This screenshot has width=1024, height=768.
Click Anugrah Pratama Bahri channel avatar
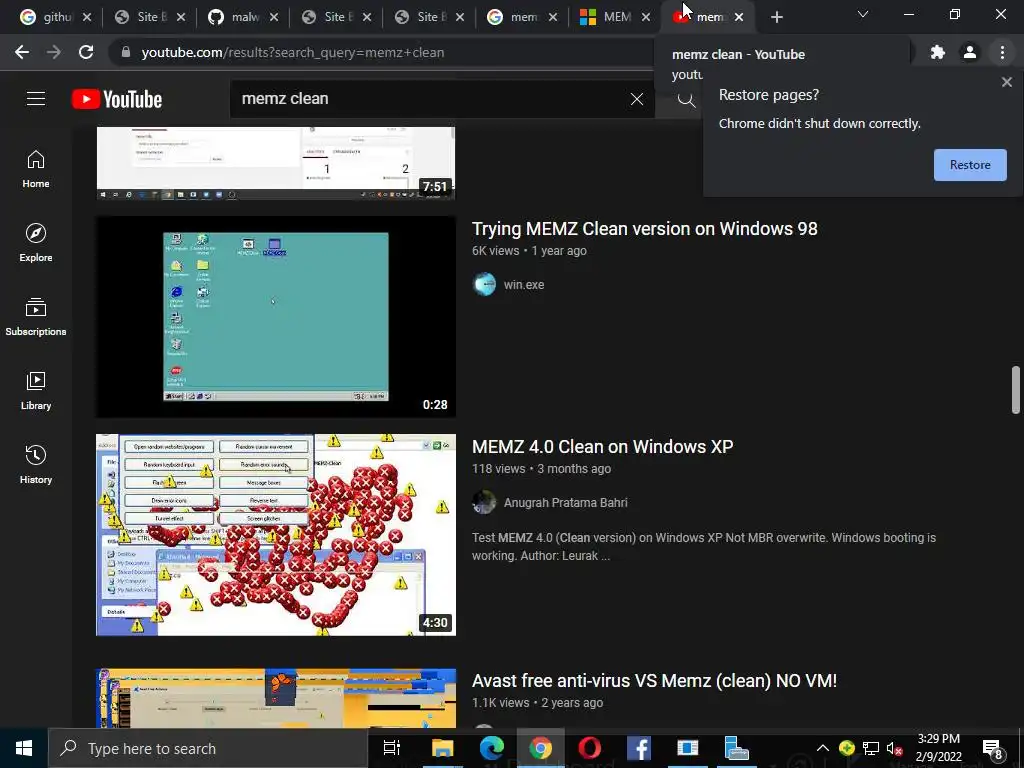pos(484,502)
